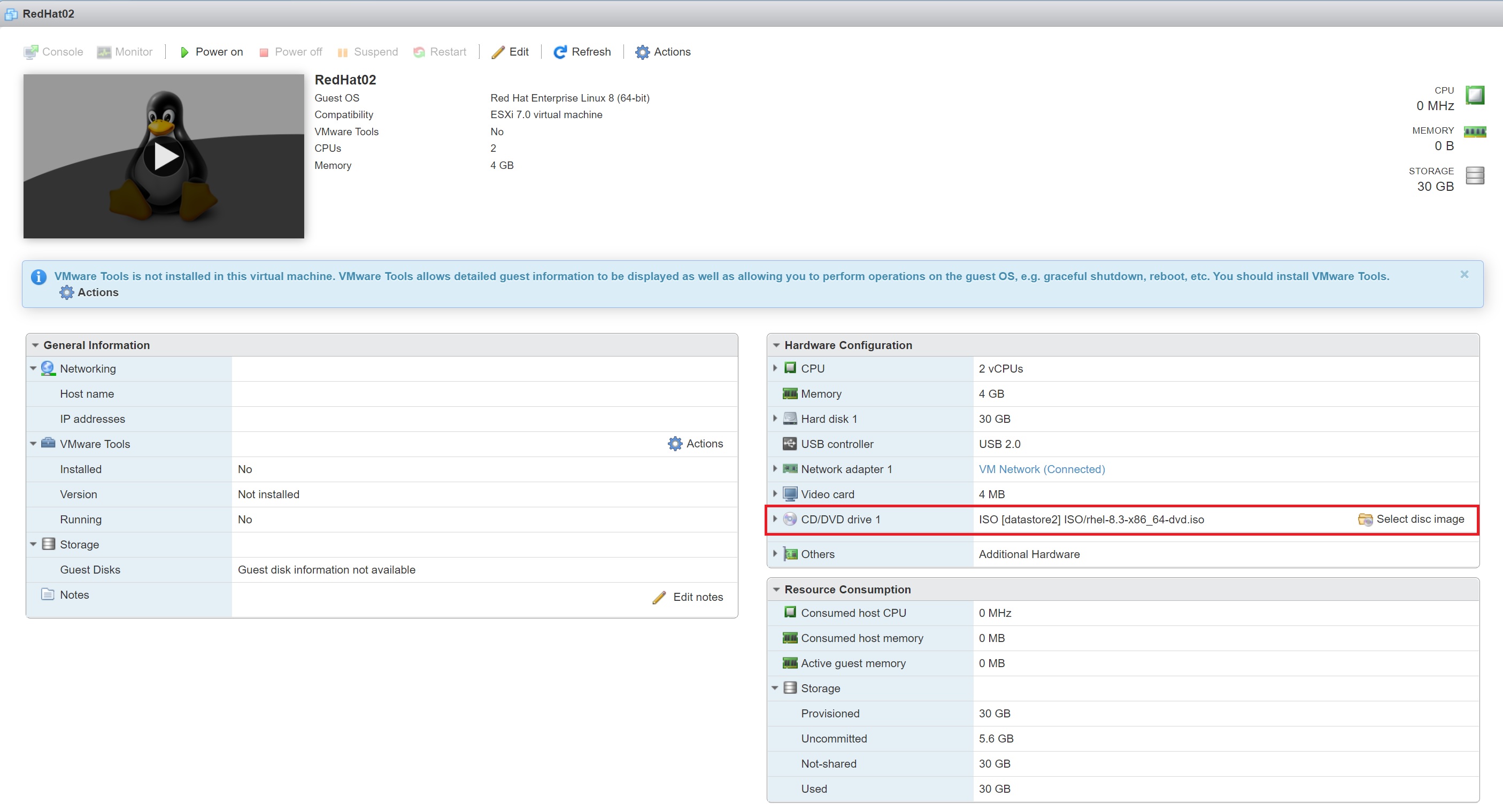
Task: Click the Edit pencil icon in toolbar
Action: click(498, 52)
